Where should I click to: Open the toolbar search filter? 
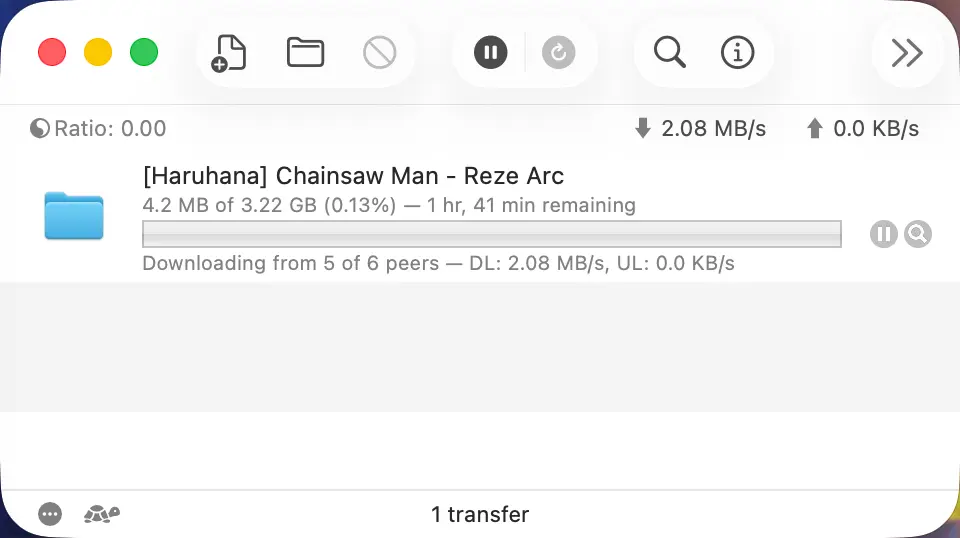coord(669,52)
